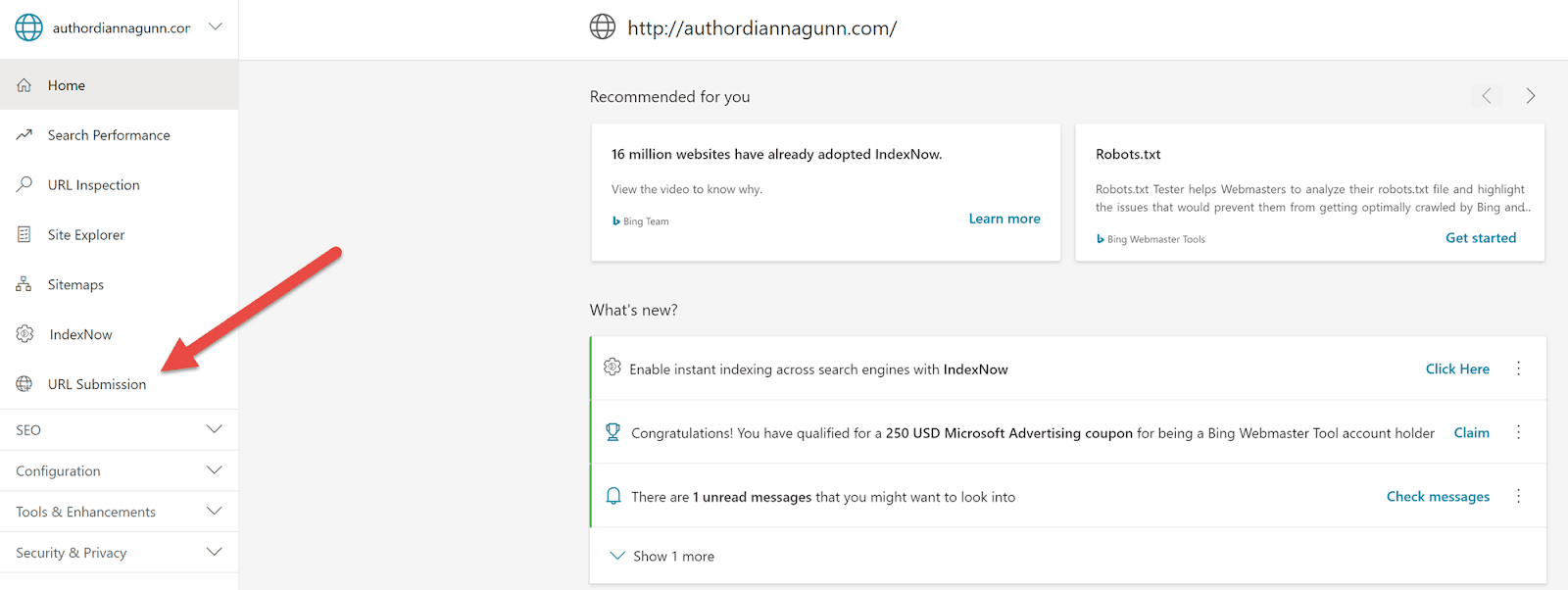Click the Home house icon in sidebar
1568x590 pixels.
[x=24, y=85]
